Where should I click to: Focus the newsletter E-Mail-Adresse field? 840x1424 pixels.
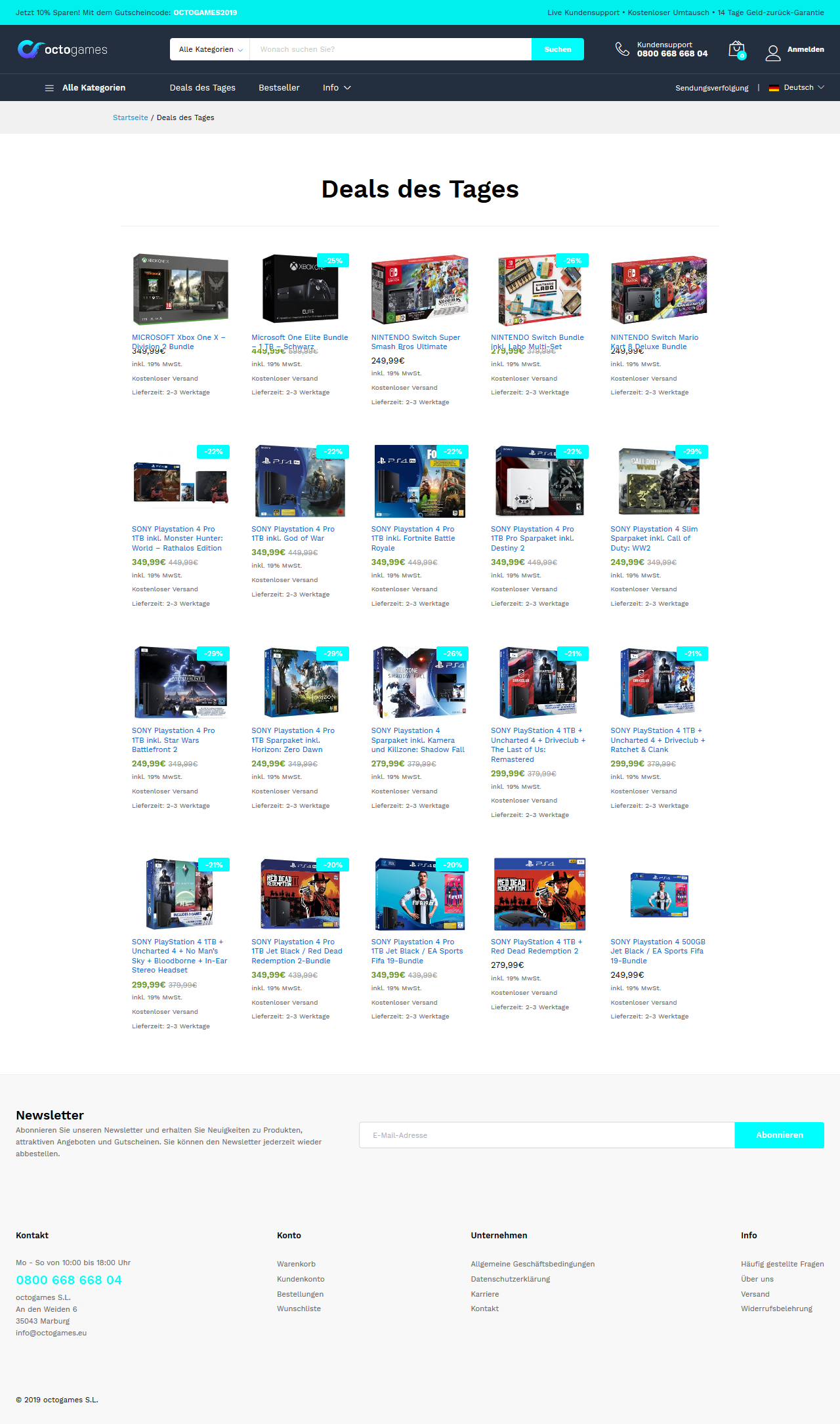click(547, 1135)
